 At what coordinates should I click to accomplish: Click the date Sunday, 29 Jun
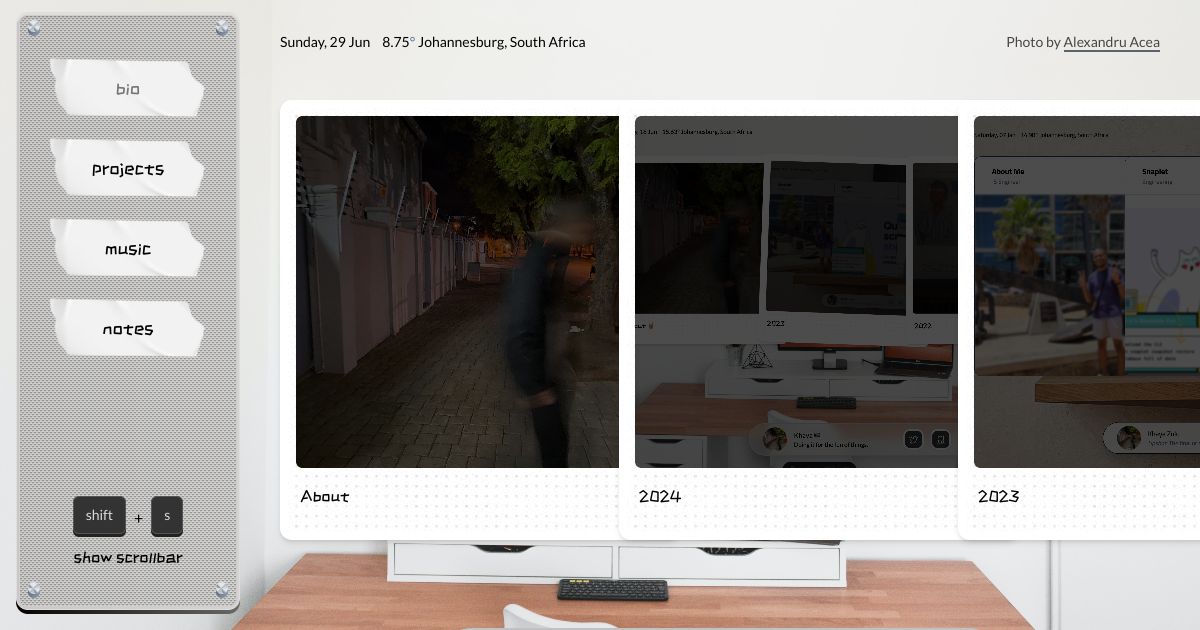(x=325, y=42)
